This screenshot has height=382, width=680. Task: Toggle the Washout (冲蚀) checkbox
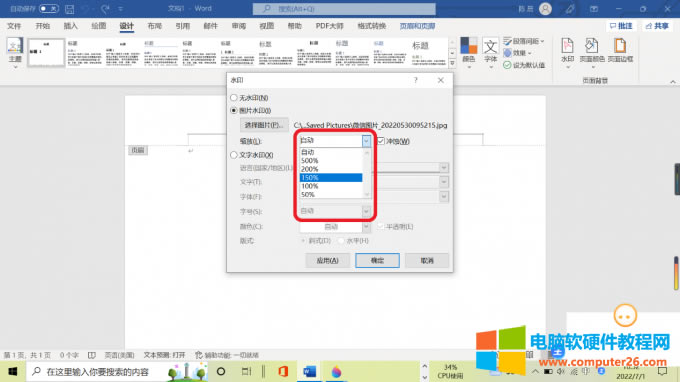pos(381,141)
